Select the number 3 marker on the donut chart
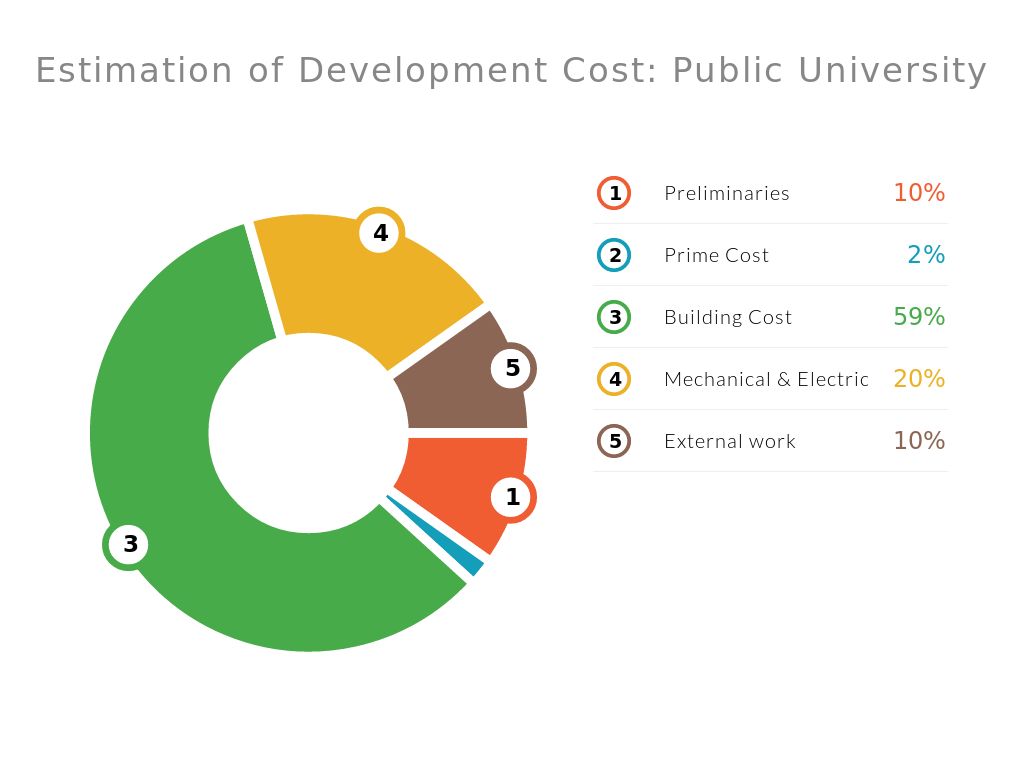This screenshot has width=1024, height=768. 129,545
